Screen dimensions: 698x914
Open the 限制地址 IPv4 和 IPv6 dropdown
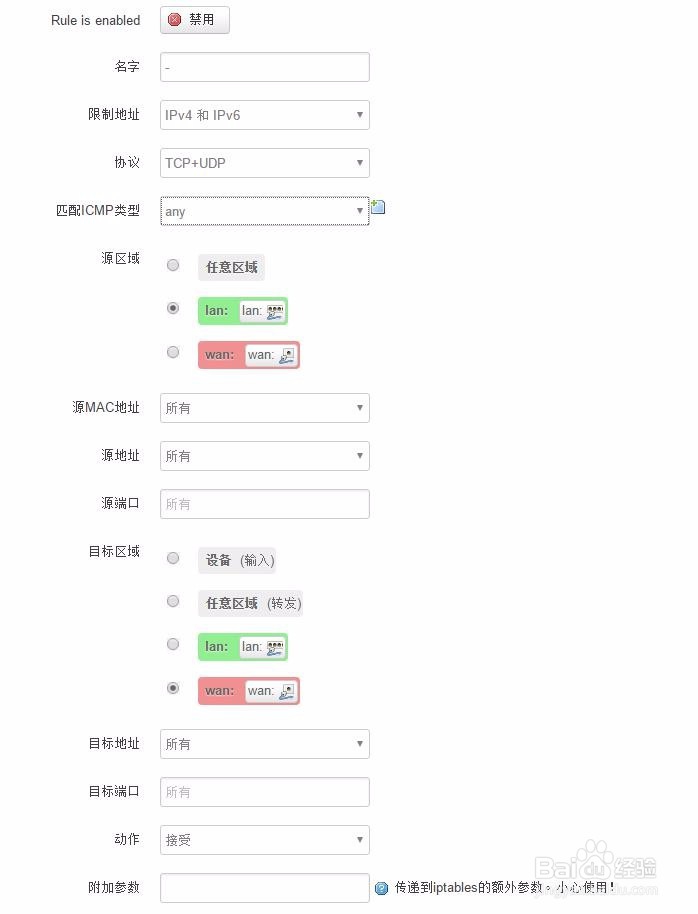click(265, 115)
